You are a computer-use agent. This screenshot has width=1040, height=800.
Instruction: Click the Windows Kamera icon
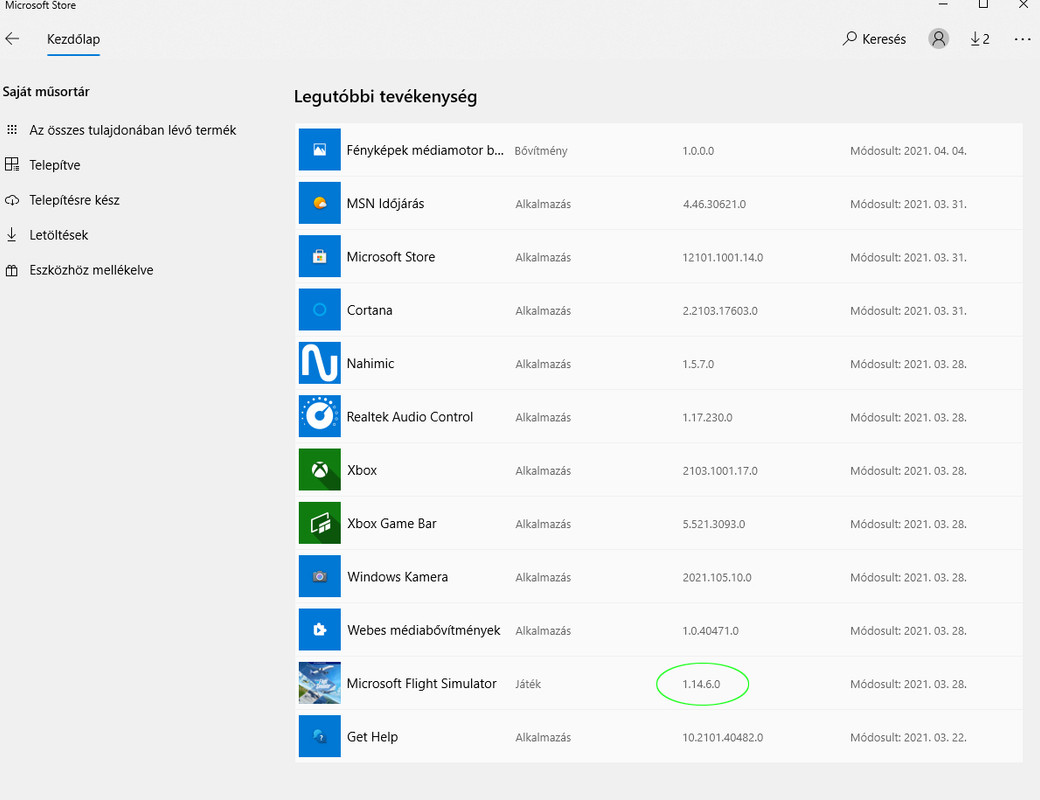point(320,576)
